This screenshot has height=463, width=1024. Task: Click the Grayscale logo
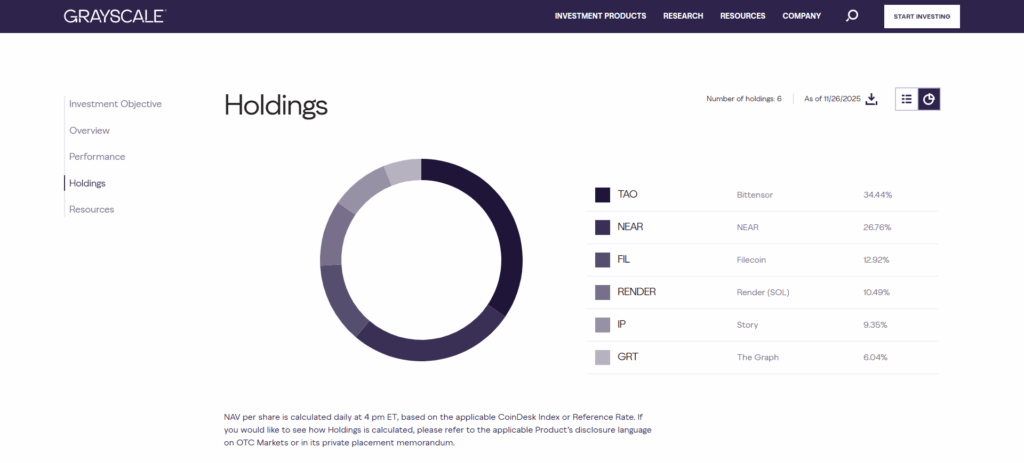point(115,16)
